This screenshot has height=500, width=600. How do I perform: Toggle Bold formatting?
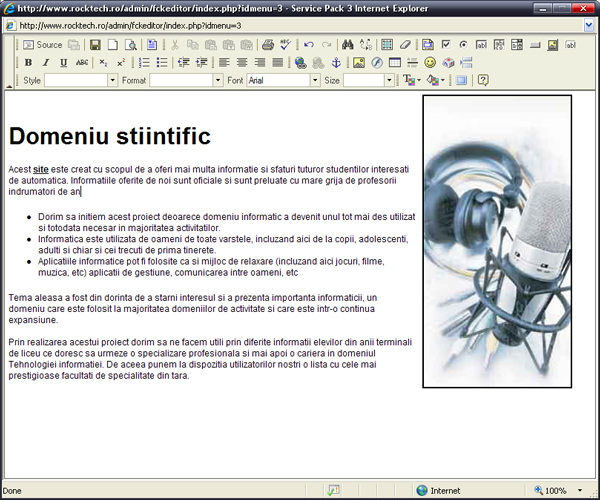click(28, 62)
